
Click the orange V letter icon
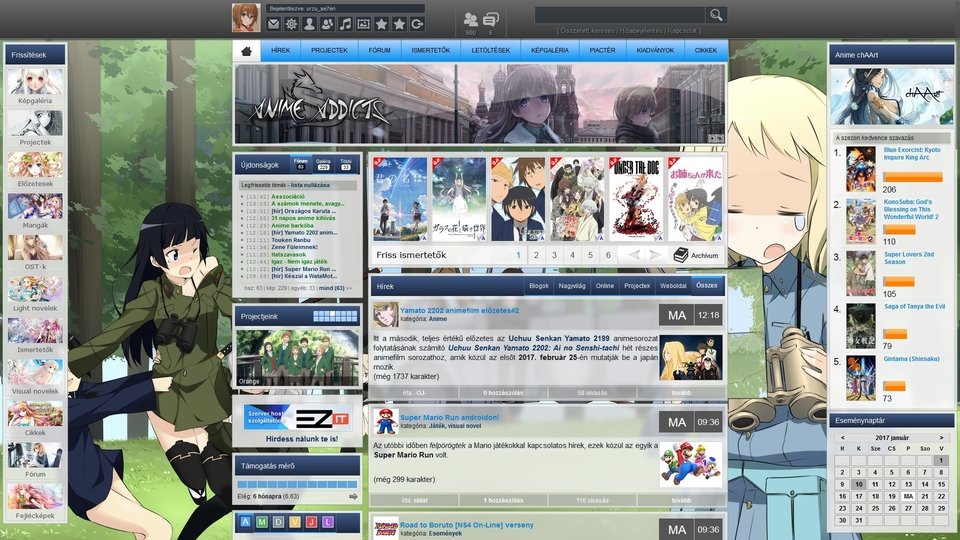click(x=295, y=522)
